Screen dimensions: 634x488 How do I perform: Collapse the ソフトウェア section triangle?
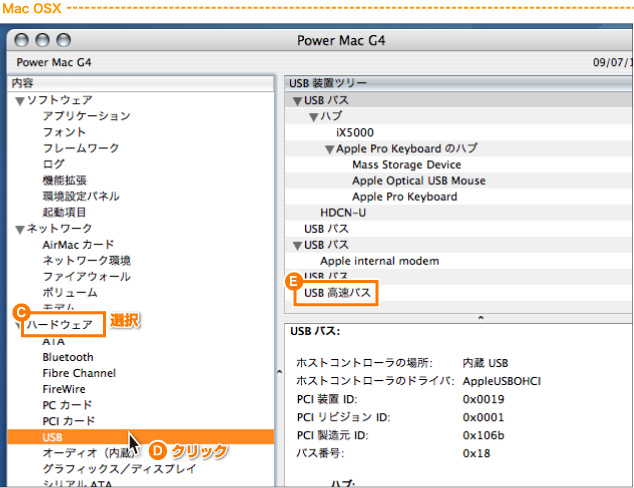[x=19, y=101]
